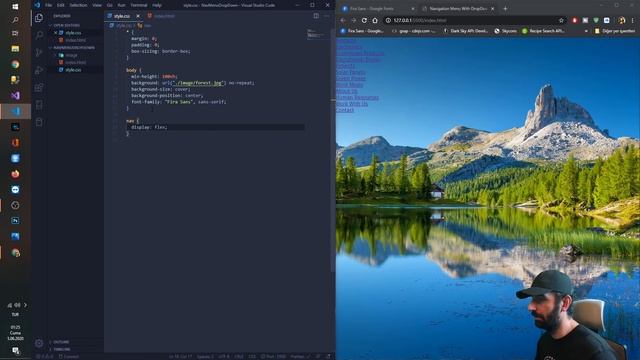
Task: Expand the Windows system tray overflow chevron
Action: [25, 305]
